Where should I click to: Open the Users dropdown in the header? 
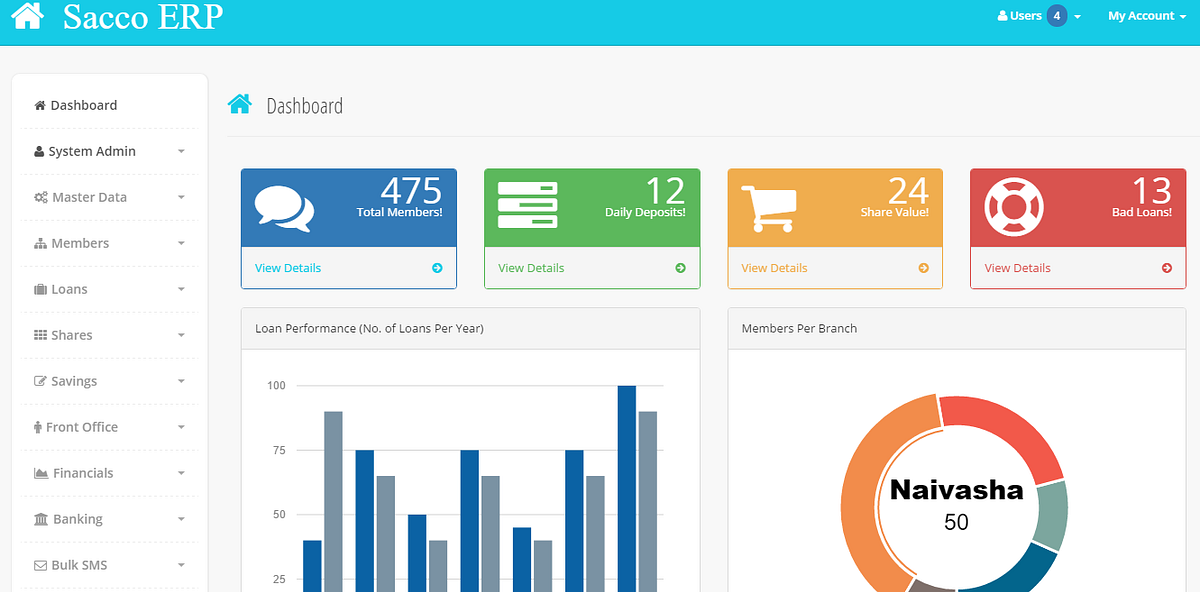click(1021, 16)
